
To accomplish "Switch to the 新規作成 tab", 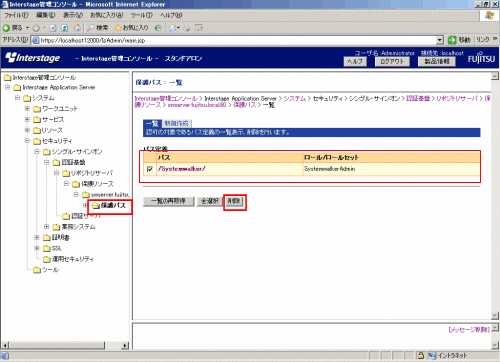I will 177,124.
